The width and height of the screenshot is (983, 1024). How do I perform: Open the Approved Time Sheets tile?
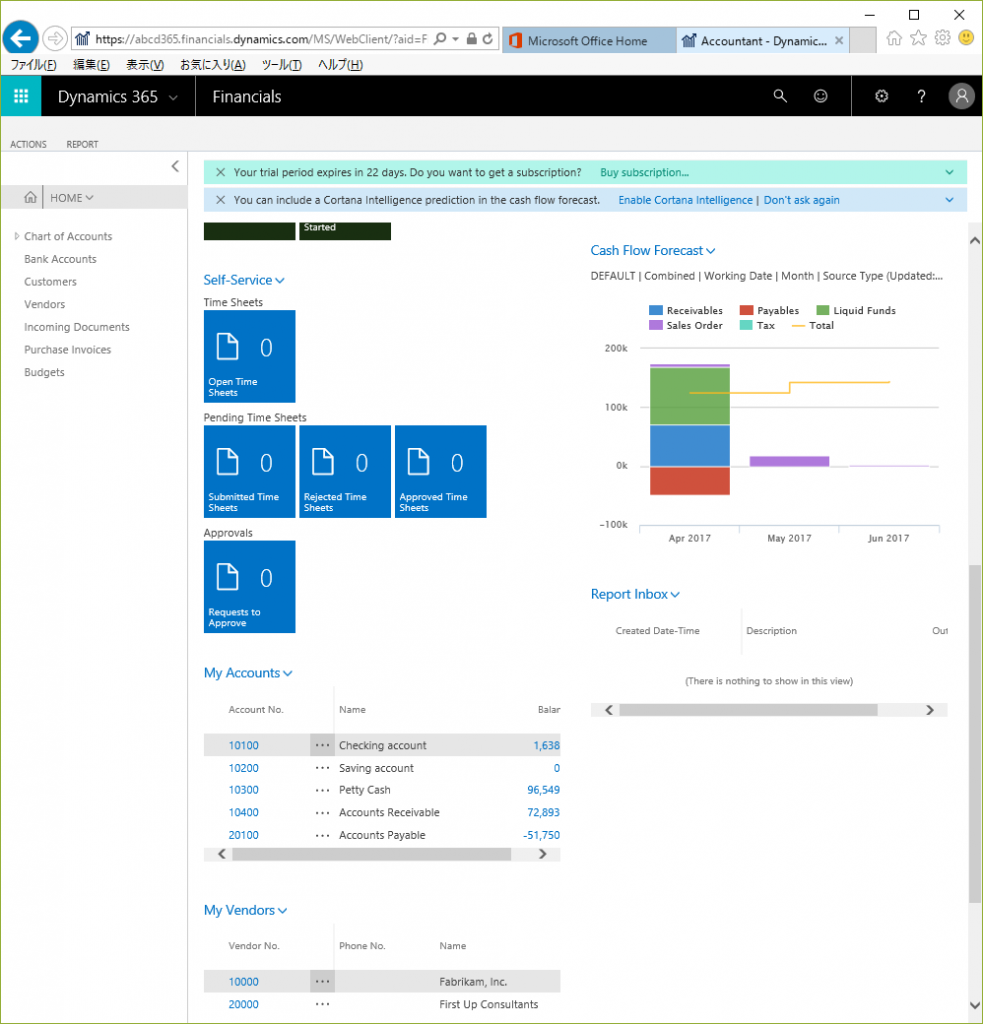[x=441, y=472]
